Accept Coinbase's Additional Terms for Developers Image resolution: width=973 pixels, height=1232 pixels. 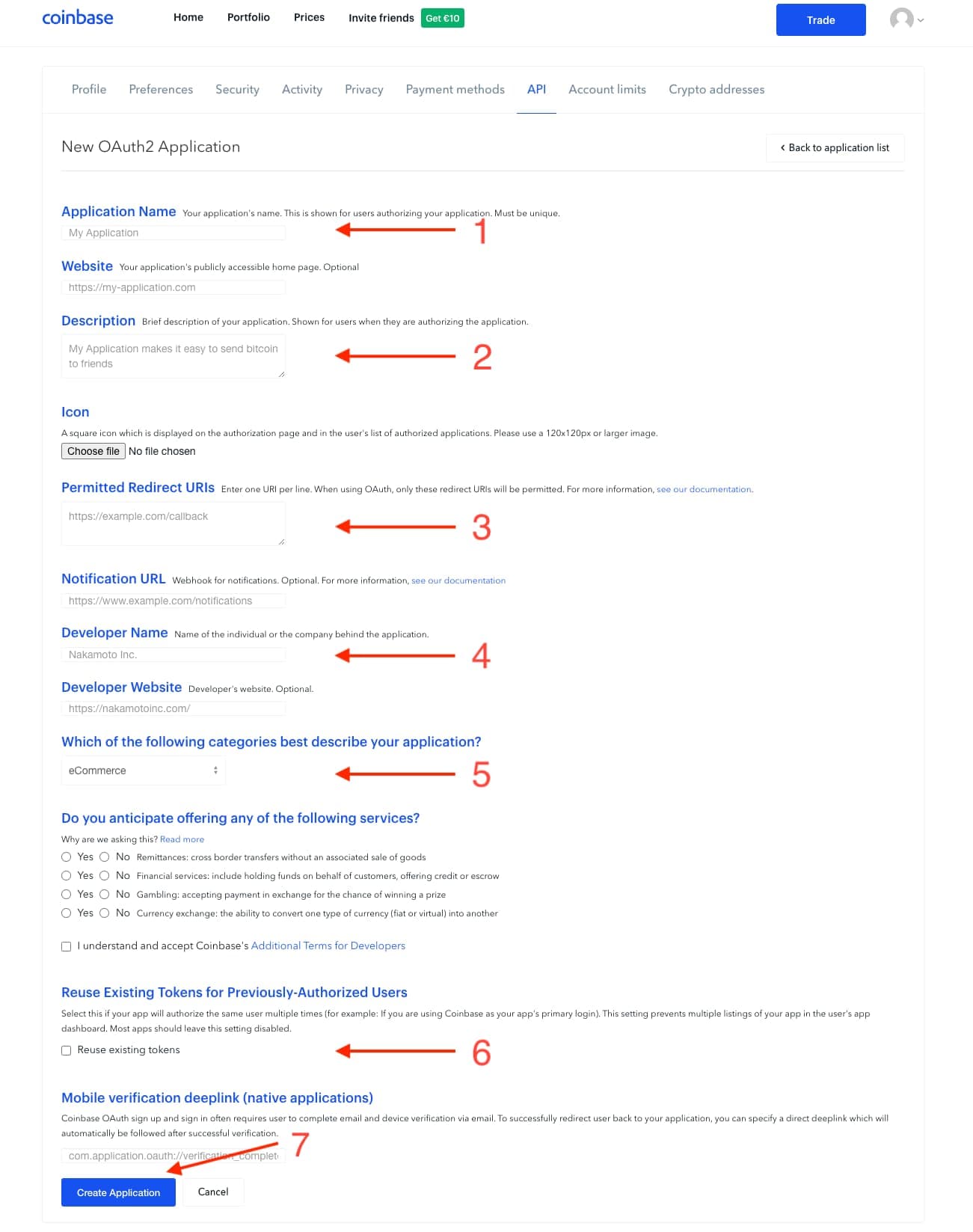[x=67, y=946]
